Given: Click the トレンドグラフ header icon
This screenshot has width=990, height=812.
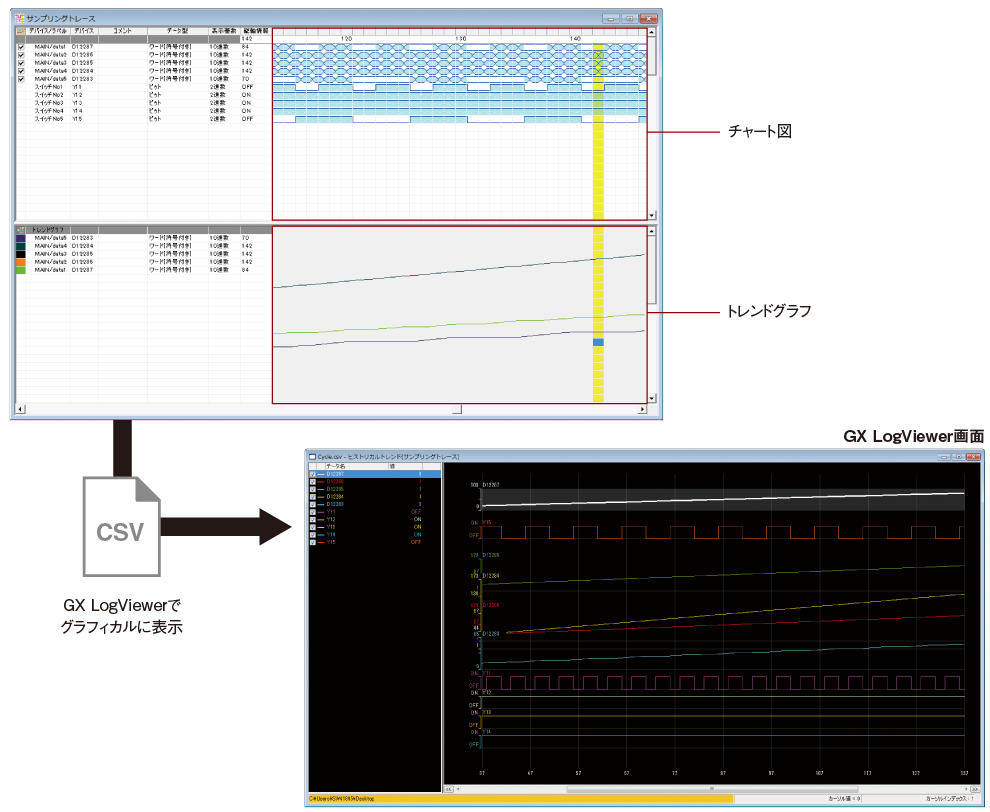Looking at the screenshot, I should pyautogui.click(x=21, y=230).
